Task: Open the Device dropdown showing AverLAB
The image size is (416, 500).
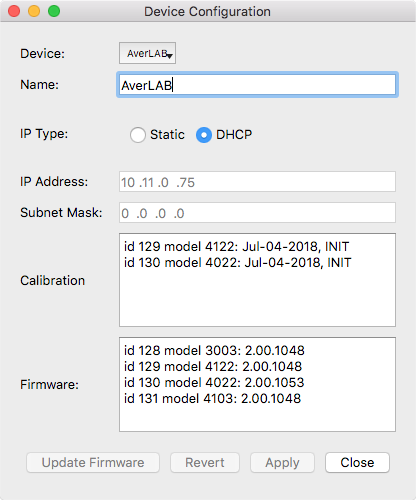Action: (x=147, y=53)
